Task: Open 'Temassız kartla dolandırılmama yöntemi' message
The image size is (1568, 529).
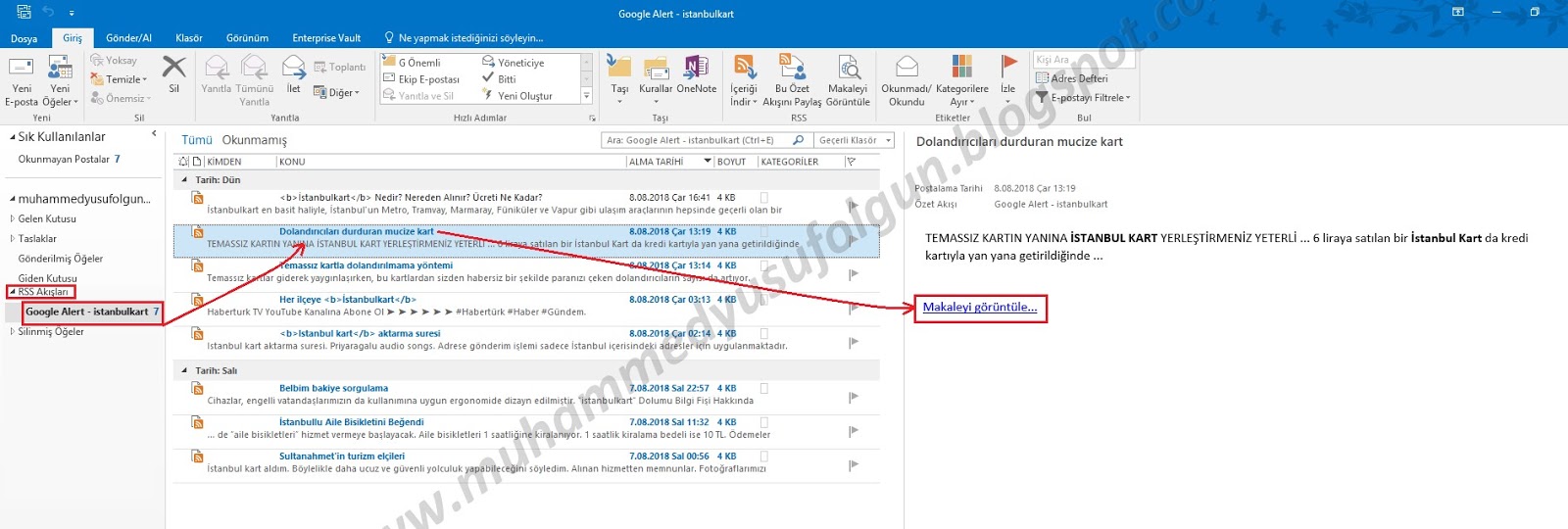Action: click(x=526, y=271)
